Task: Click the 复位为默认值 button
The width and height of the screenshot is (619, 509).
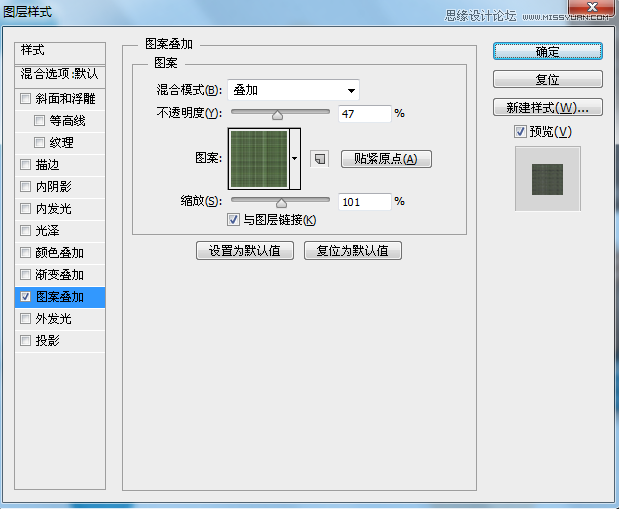Action: pyautogui.click(x=353, y=250)
